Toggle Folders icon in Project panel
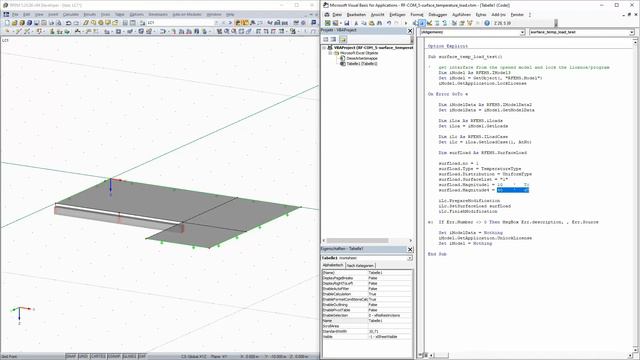This screenshot has width=640, height=360. click(343, 39)
